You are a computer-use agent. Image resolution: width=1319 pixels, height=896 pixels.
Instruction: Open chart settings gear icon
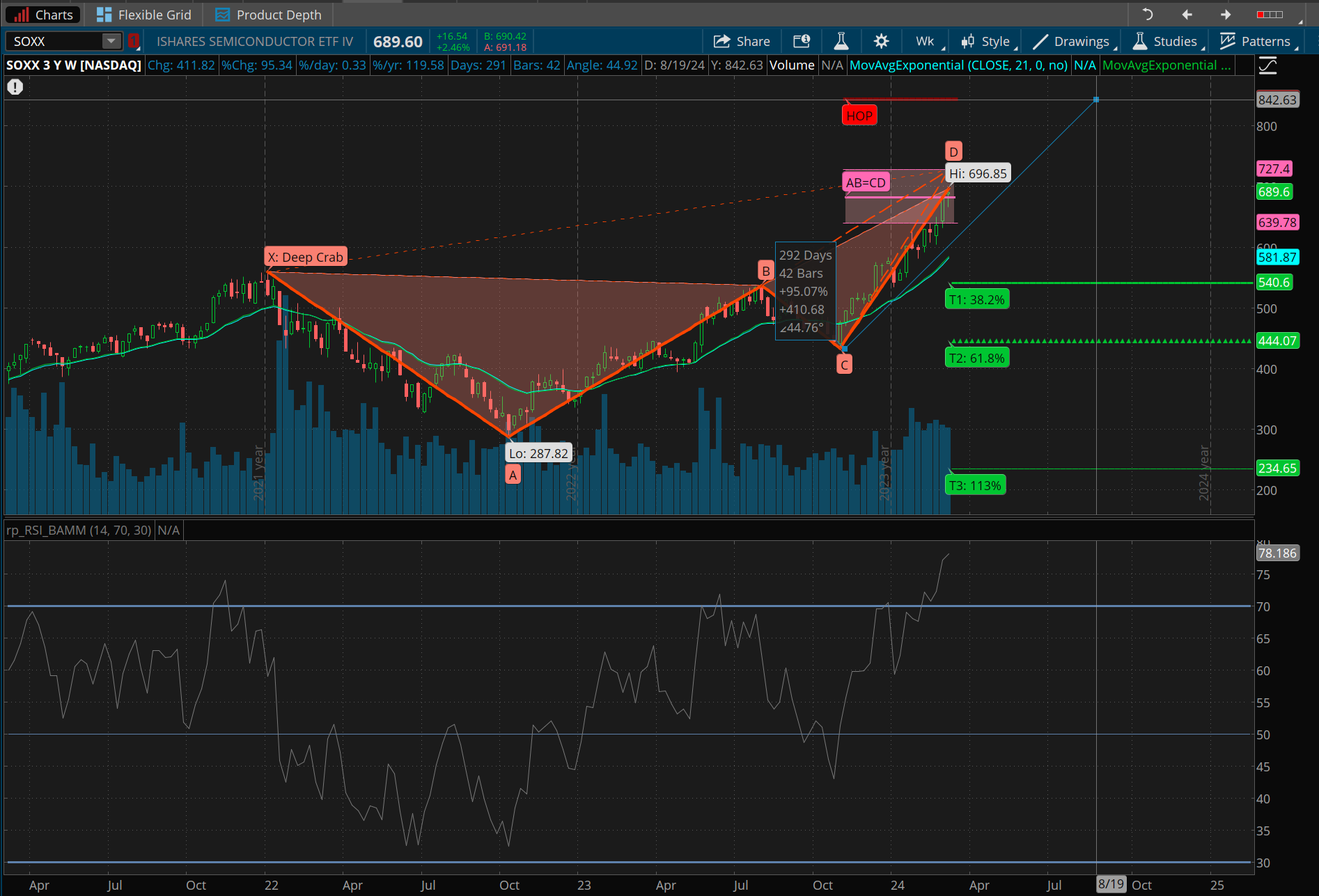881,42
